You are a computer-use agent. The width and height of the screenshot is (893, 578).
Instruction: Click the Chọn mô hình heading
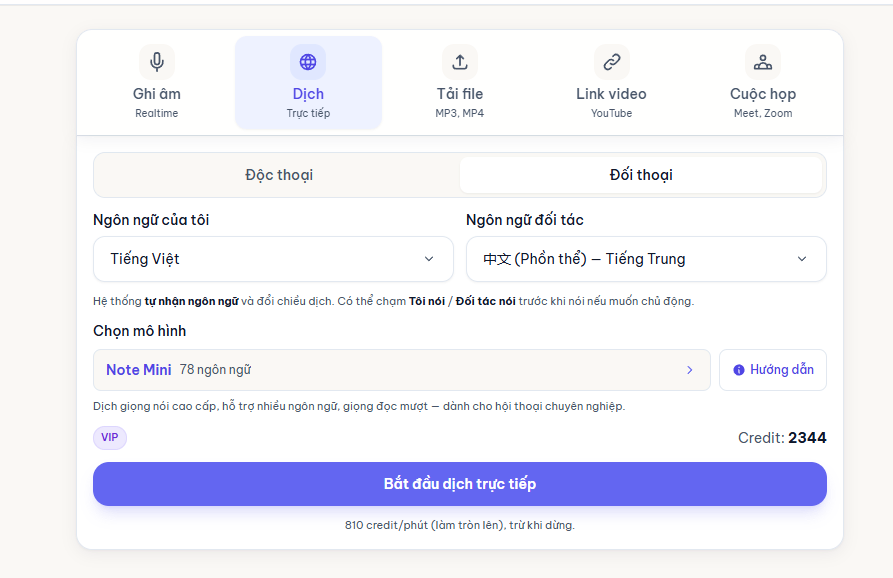pos(140,331)
